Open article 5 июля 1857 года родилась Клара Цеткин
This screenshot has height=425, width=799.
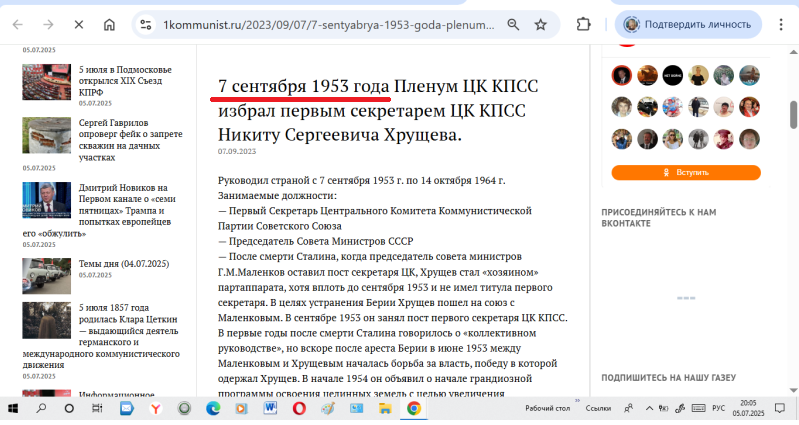click(x=128, y=325)
